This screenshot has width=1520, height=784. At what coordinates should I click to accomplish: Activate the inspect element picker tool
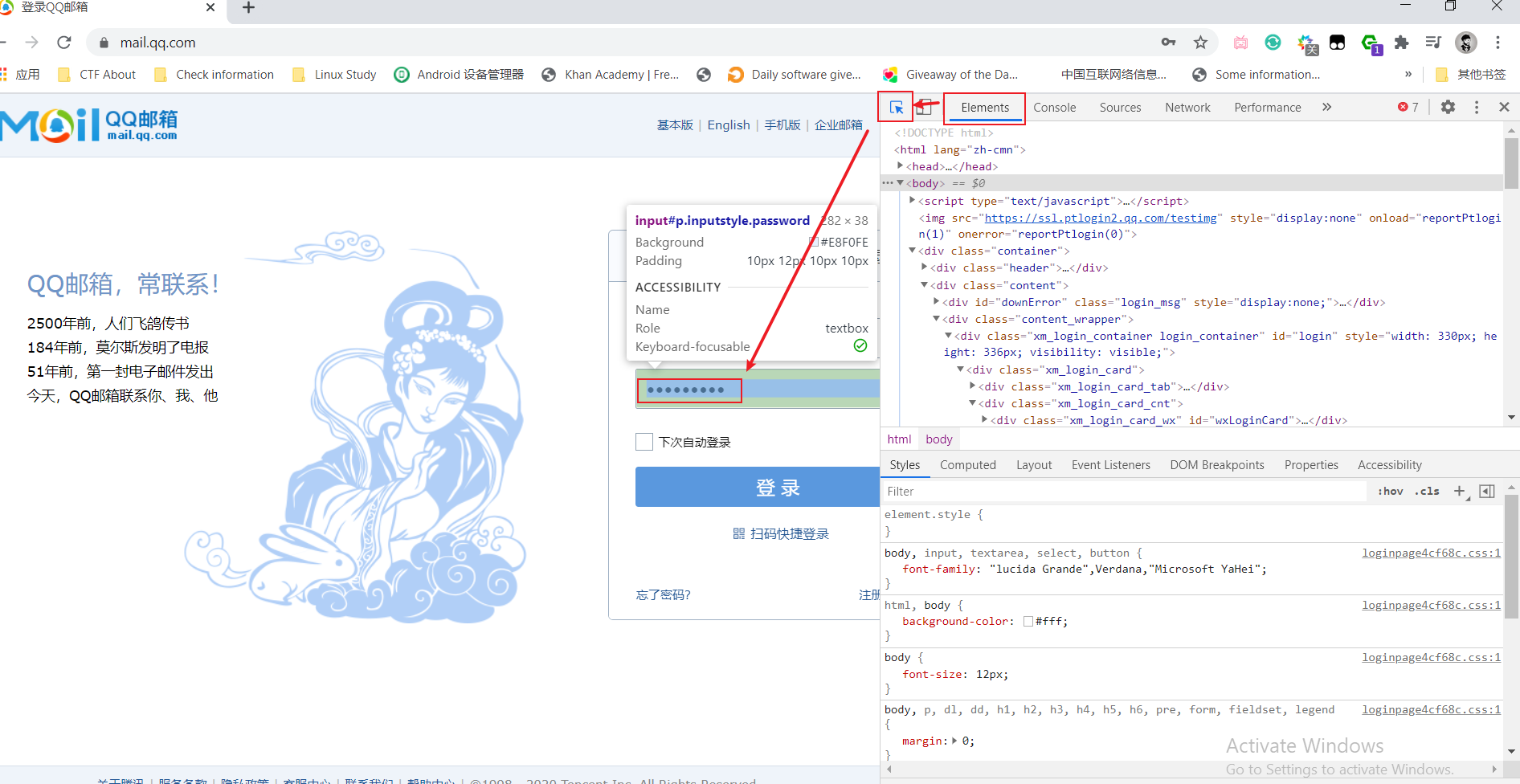click(896, 108)
